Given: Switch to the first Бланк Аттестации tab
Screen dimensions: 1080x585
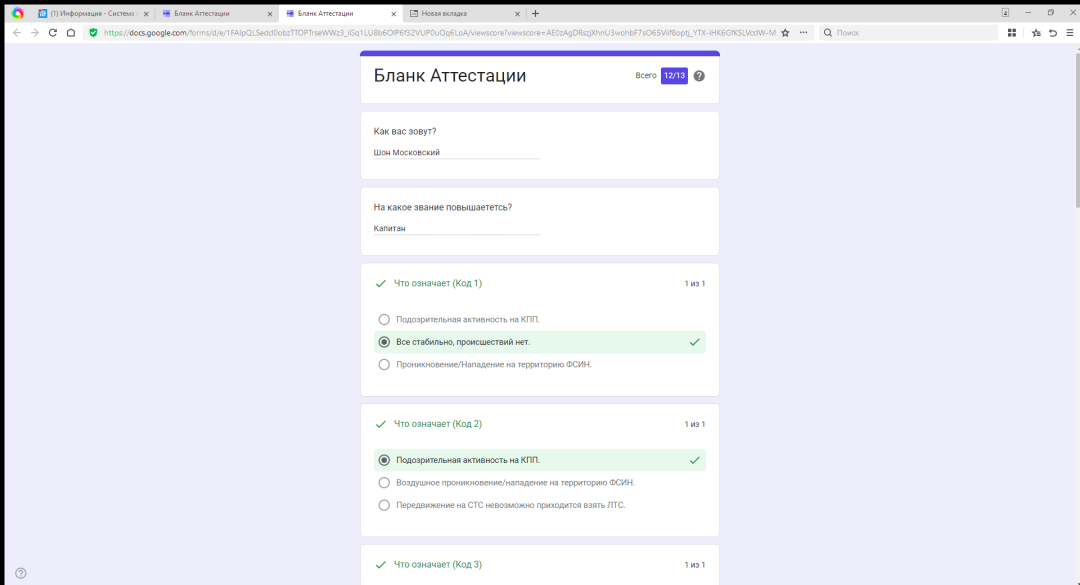Looking at the screenshot, I should pos(216,14).
